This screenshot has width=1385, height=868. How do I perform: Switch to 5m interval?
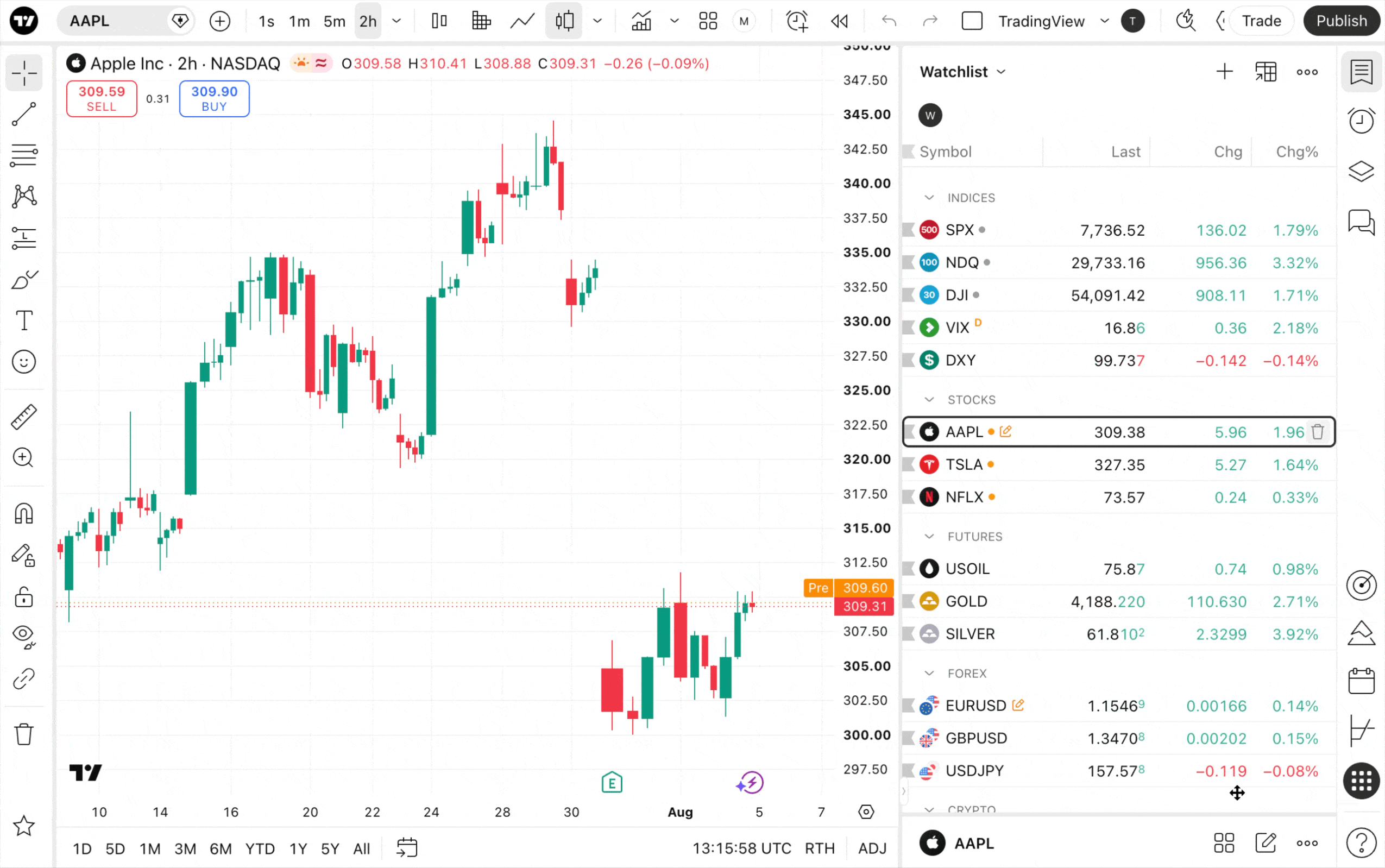click(335, 21)
